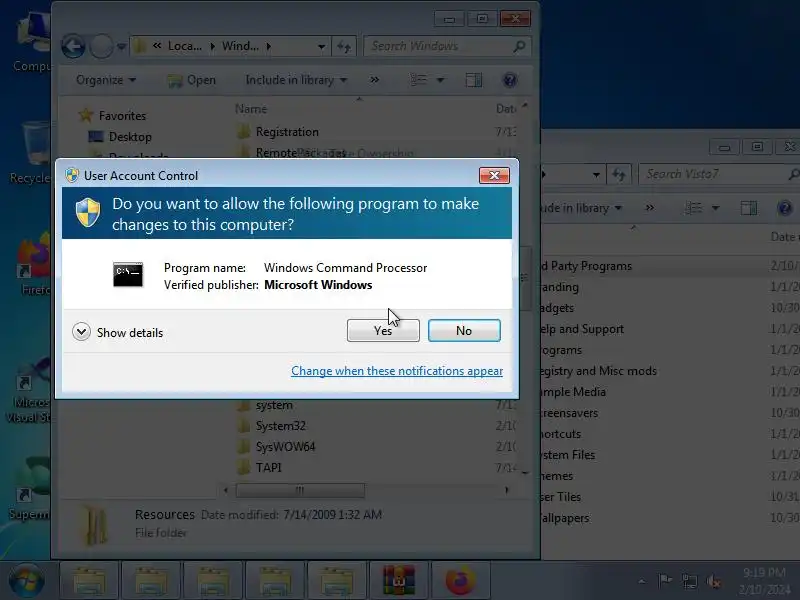Show hidden system tray icons
The image size is (800, 600).
(642, 581)
